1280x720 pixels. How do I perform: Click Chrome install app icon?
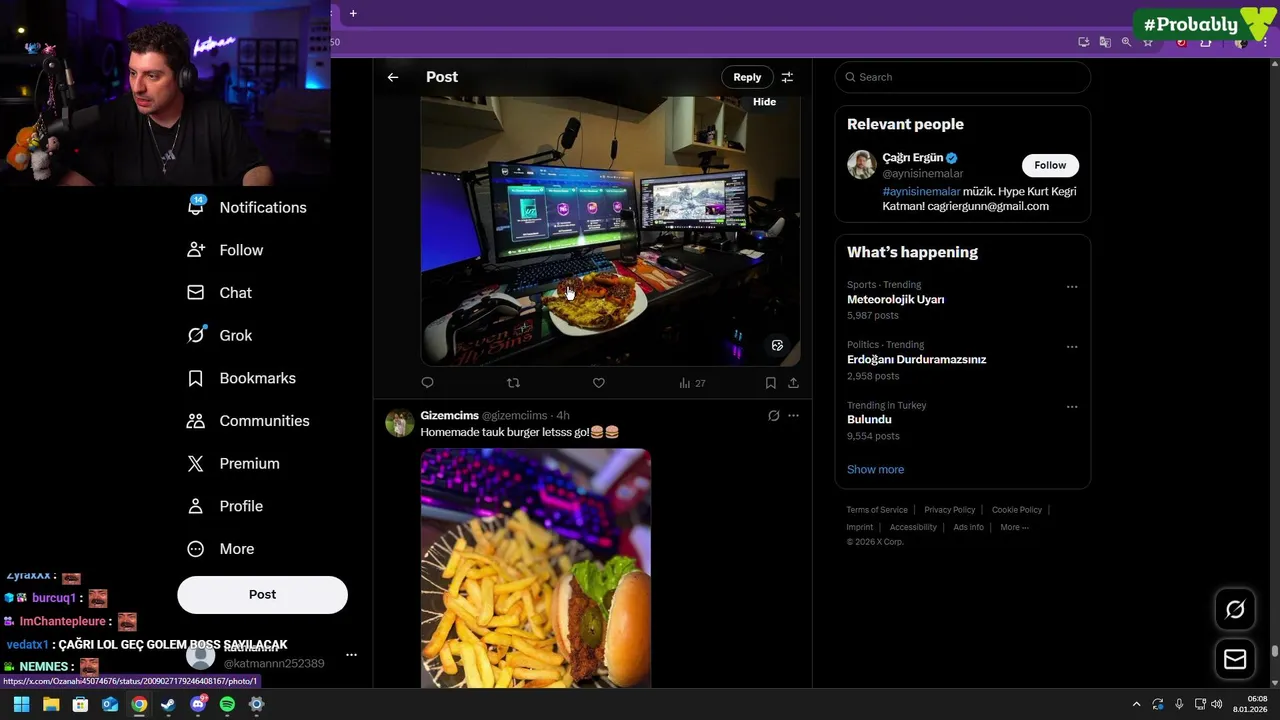[1084, 42]
